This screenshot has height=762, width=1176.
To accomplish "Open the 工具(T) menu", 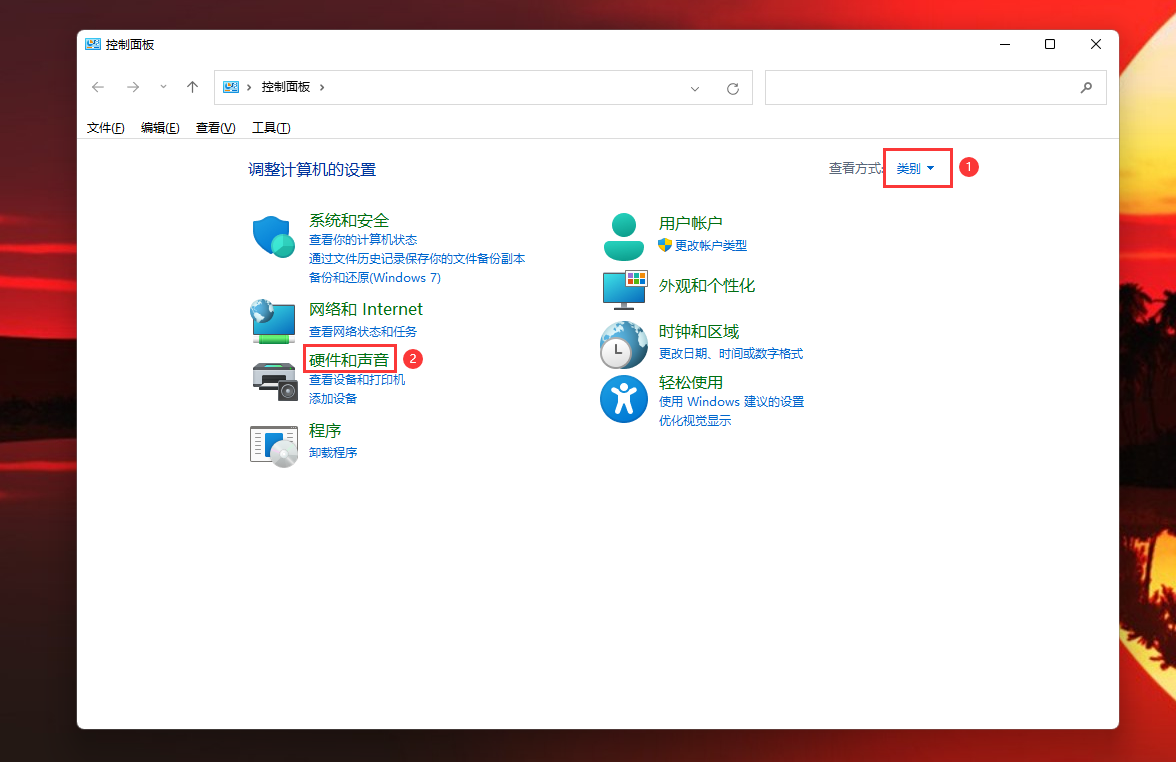I will point(269,127).
